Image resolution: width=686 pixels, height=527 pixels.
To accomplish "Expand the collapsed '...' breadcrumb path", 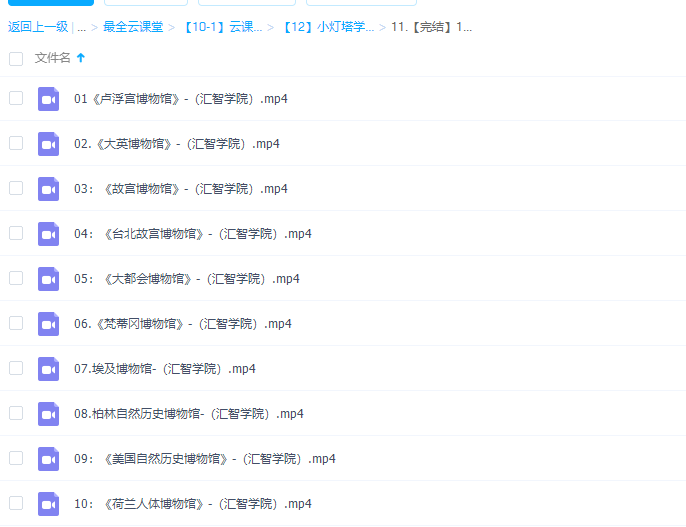I will pos(81,27).
